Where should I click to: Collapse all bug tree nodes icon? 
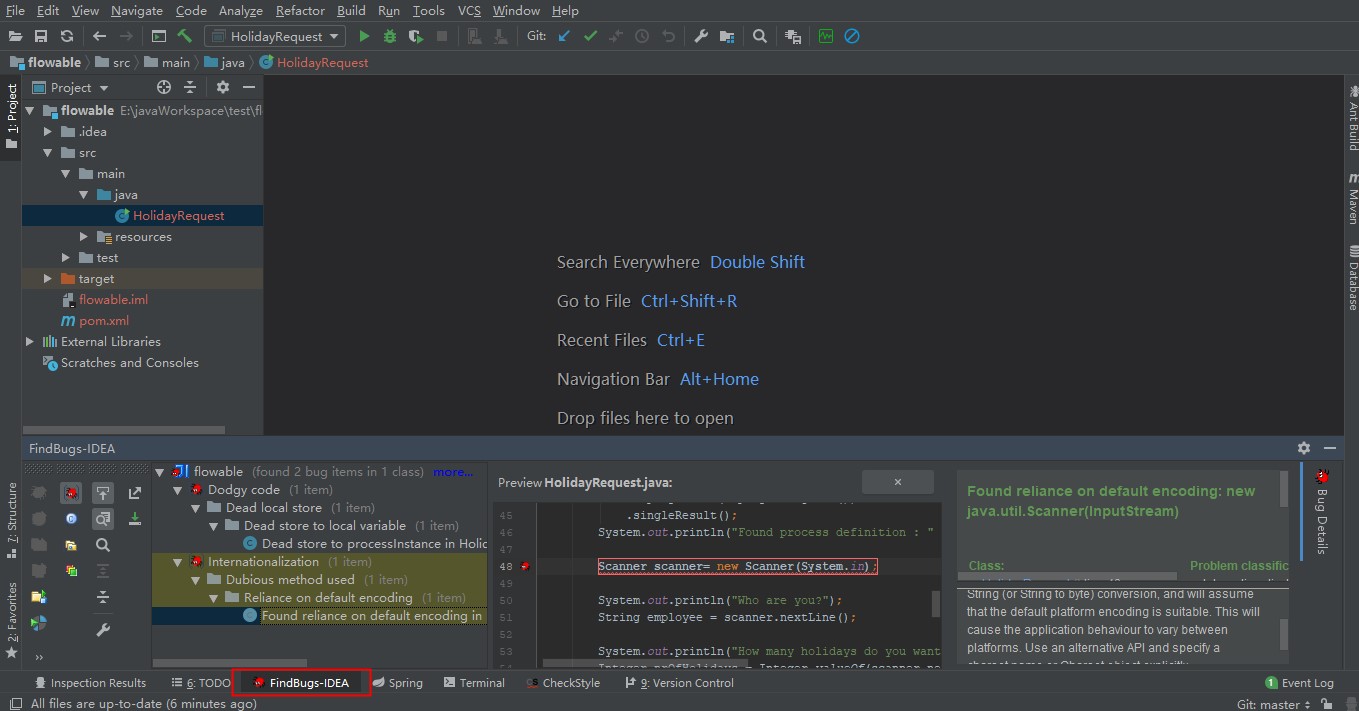[x=103, y=597]
